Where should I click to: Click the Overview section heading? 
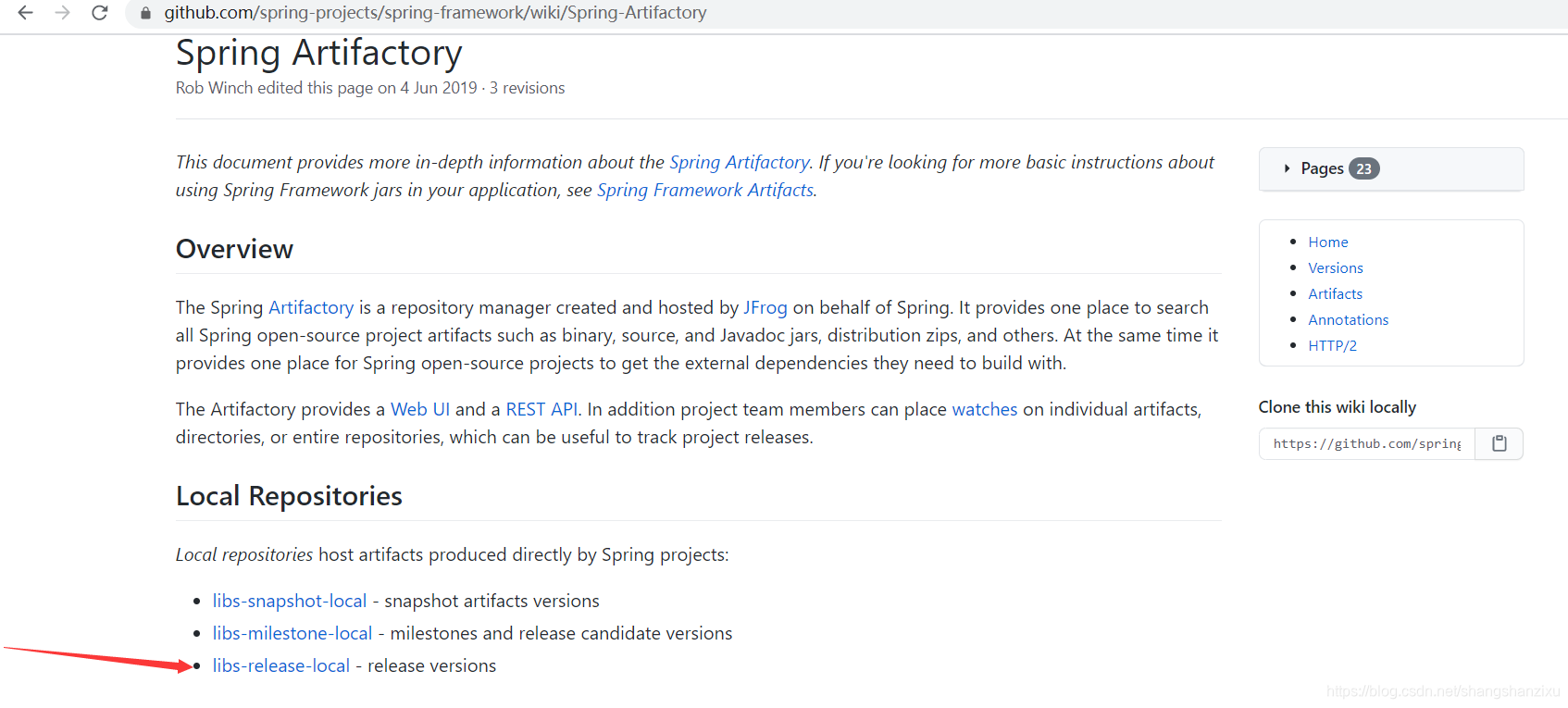pyautogui.click(x=234, y=249)
